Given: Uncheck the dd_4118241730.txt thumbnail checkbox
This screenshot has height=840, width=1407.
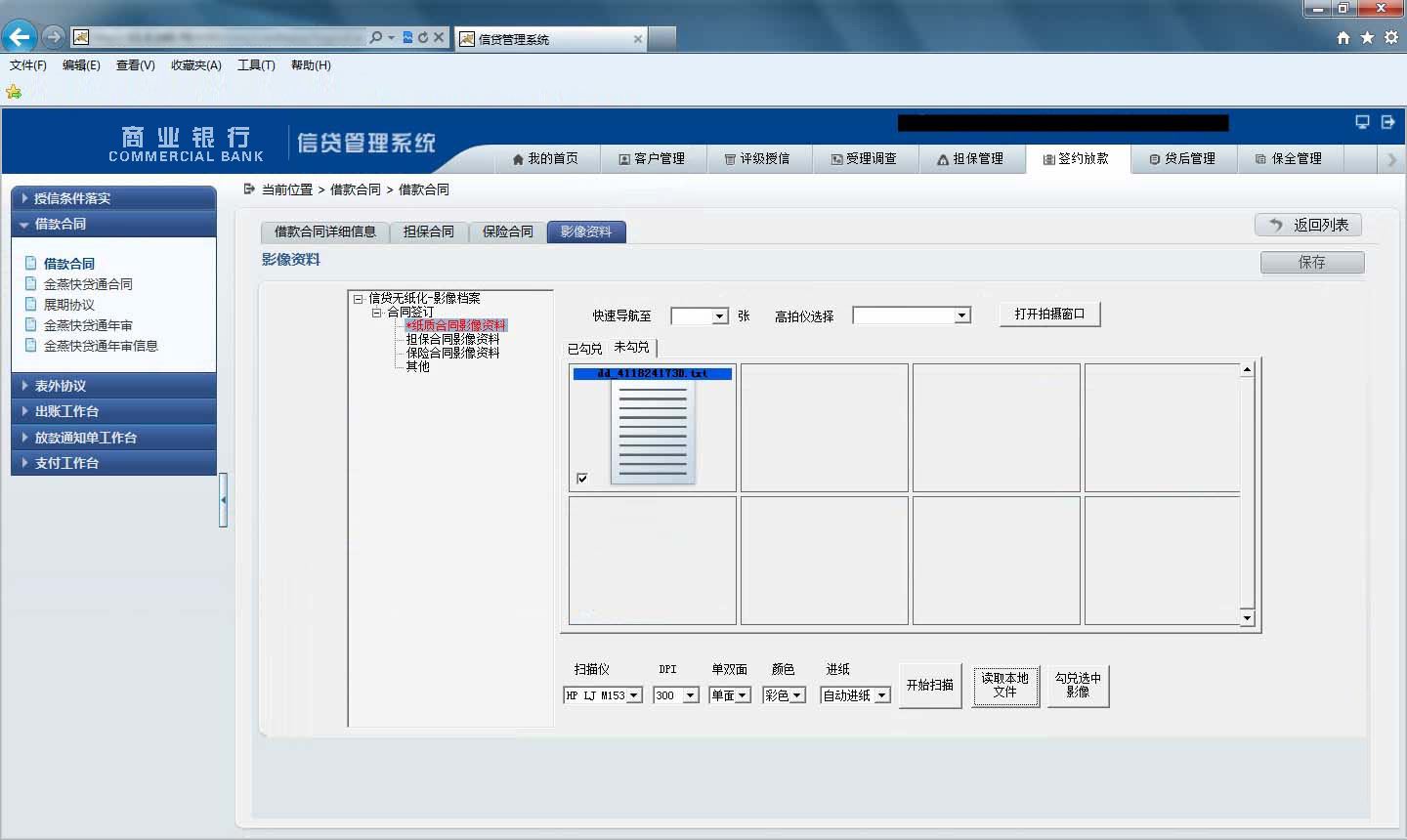Looking at the screenshot, I should click(582, 479).
